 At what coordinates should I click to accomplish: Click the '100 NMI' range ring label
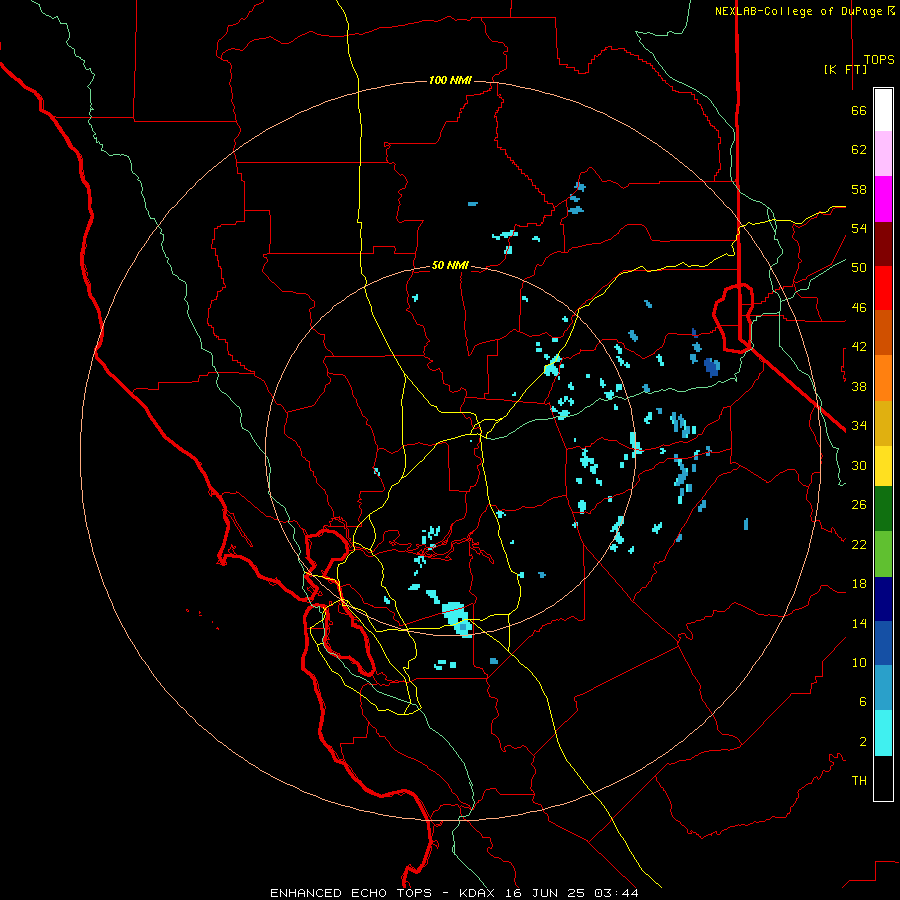pyautogui.click(x=450, y=80)
